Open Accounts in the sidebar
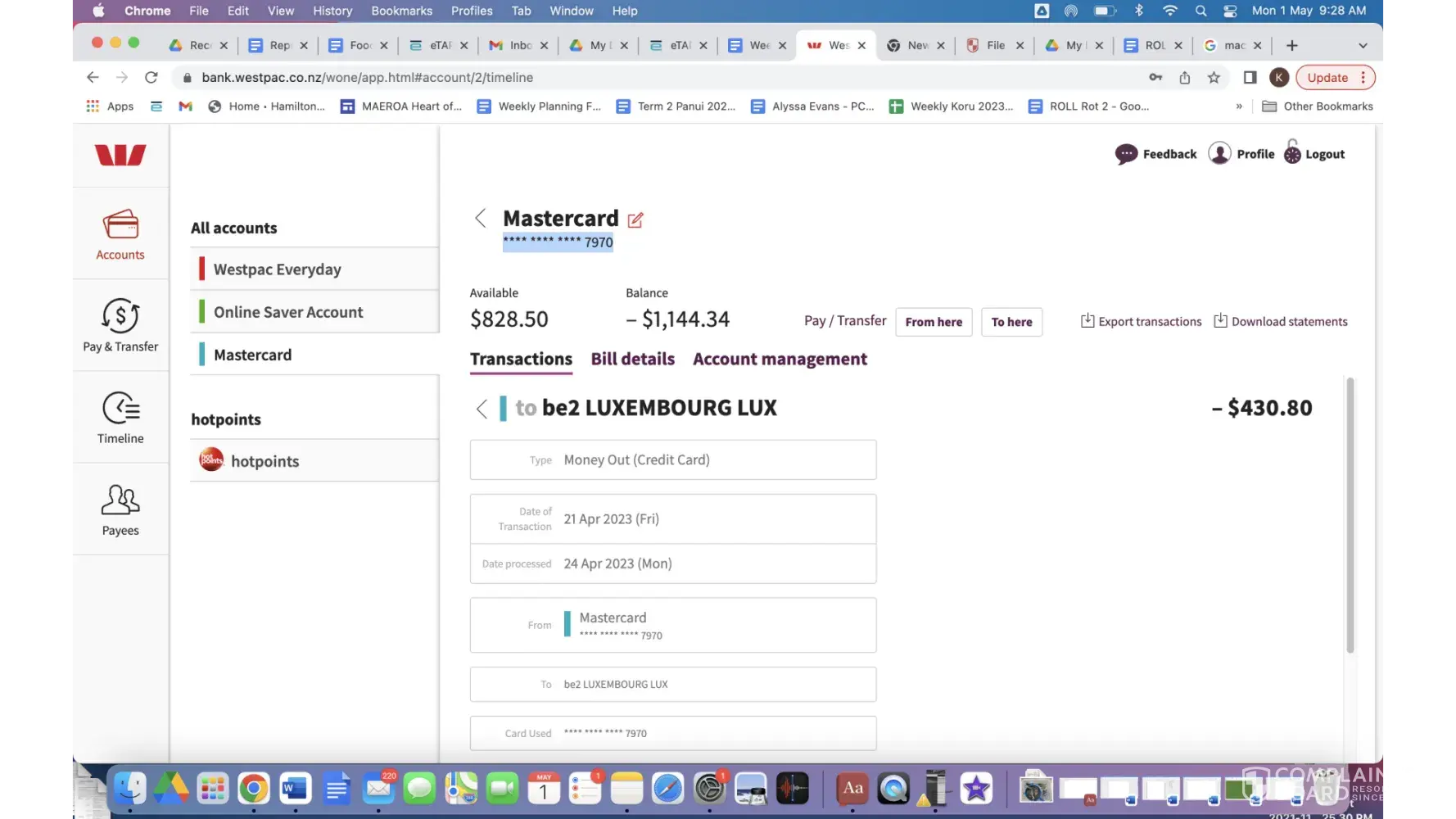1456x819 pixels. (x=120, y=235)
